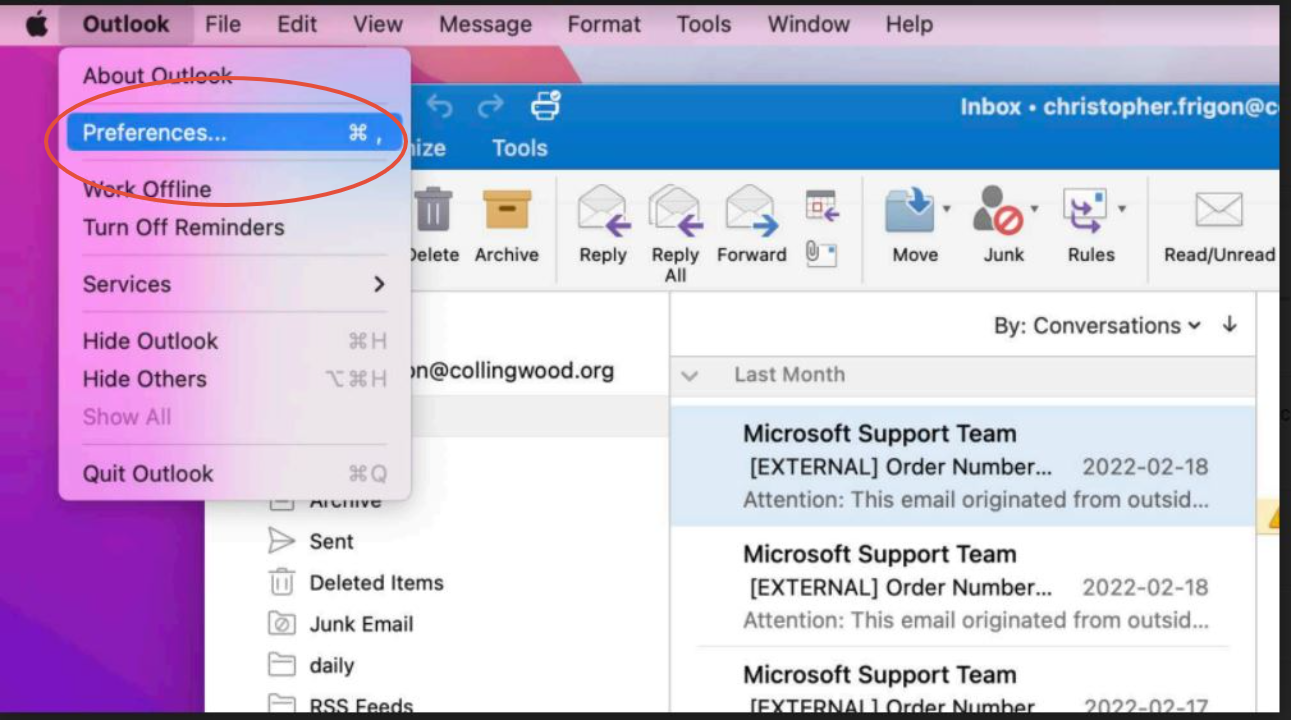Open the Window menu
The image size is (1291, 720).
click(x=808, y=24)
